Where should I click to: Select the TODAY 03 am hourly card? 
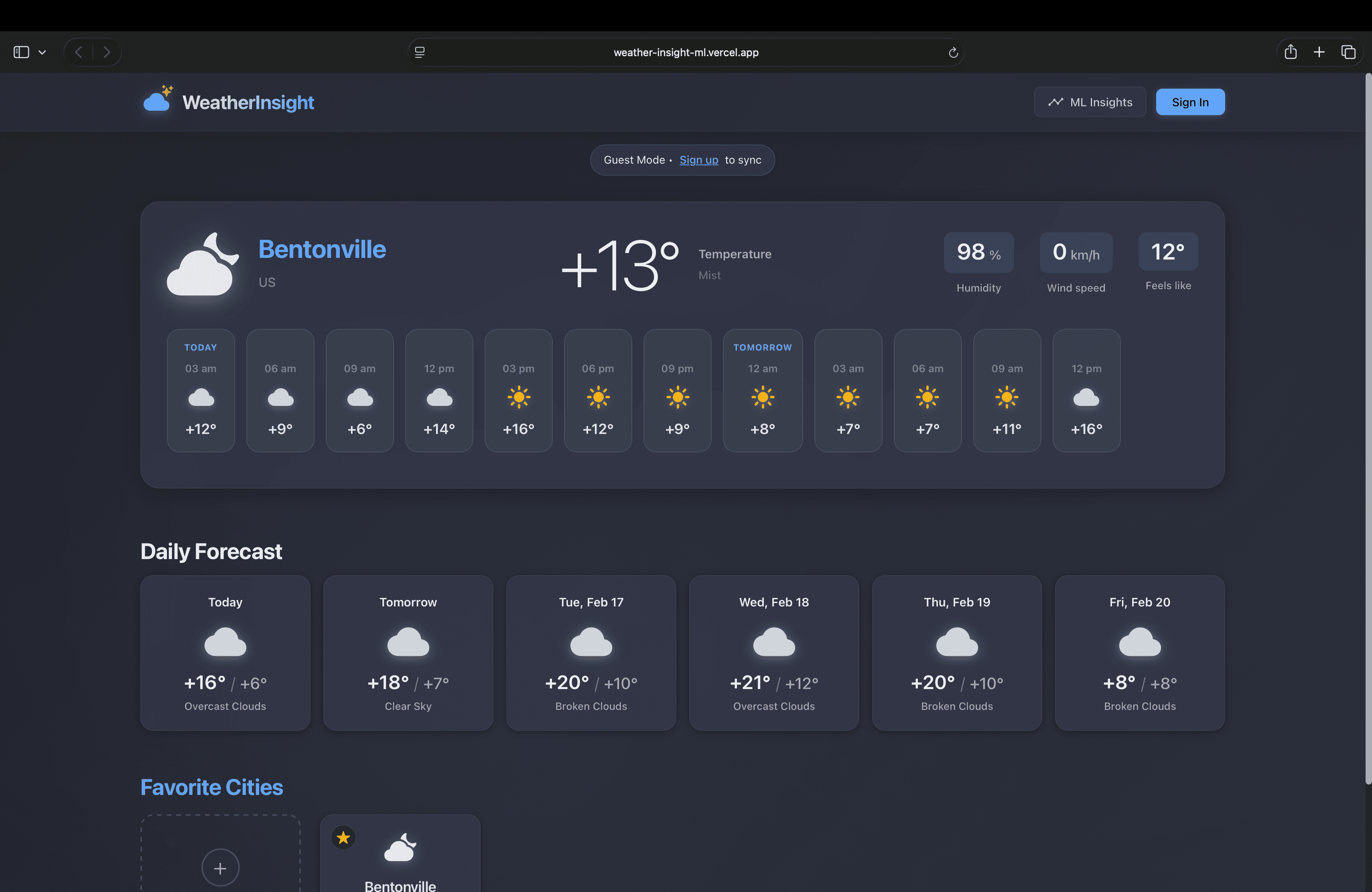pyautogui.click(x=201, y=390)
